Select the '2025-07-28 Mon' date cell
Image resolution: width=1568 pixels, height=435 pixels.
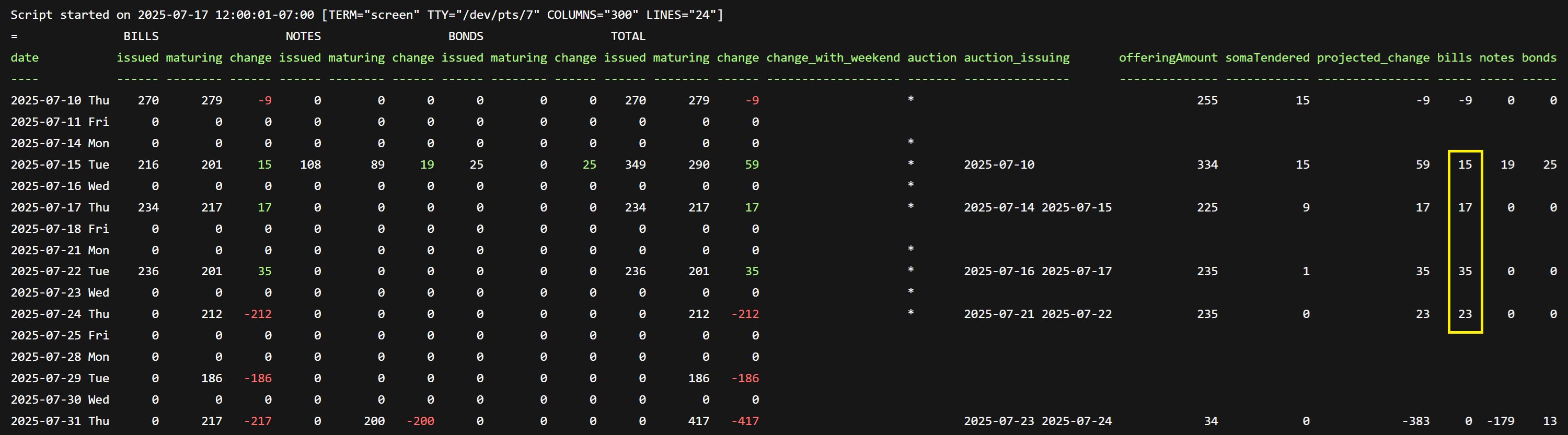[60, 357]
